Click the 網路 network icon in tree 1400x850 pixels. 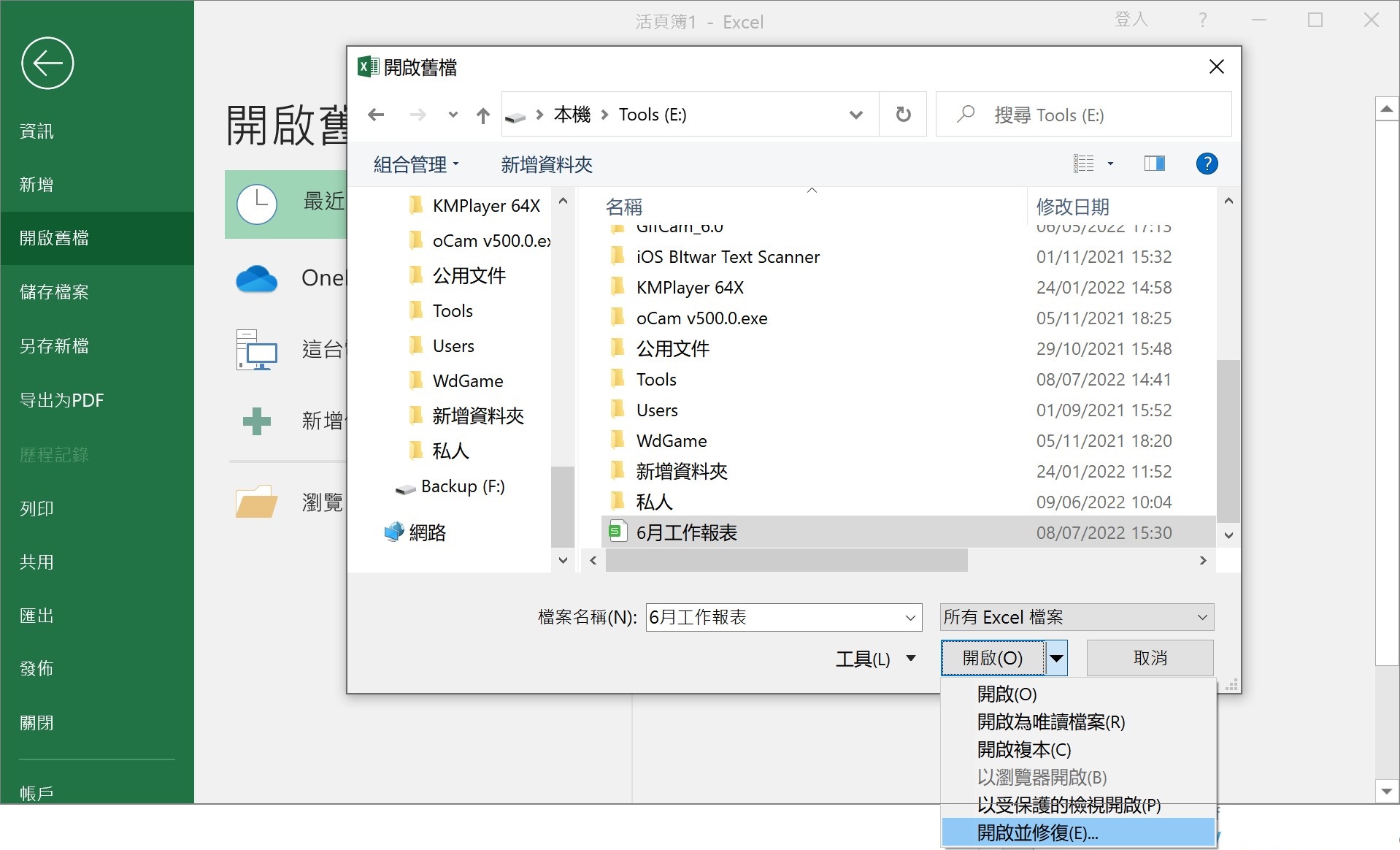393,532
